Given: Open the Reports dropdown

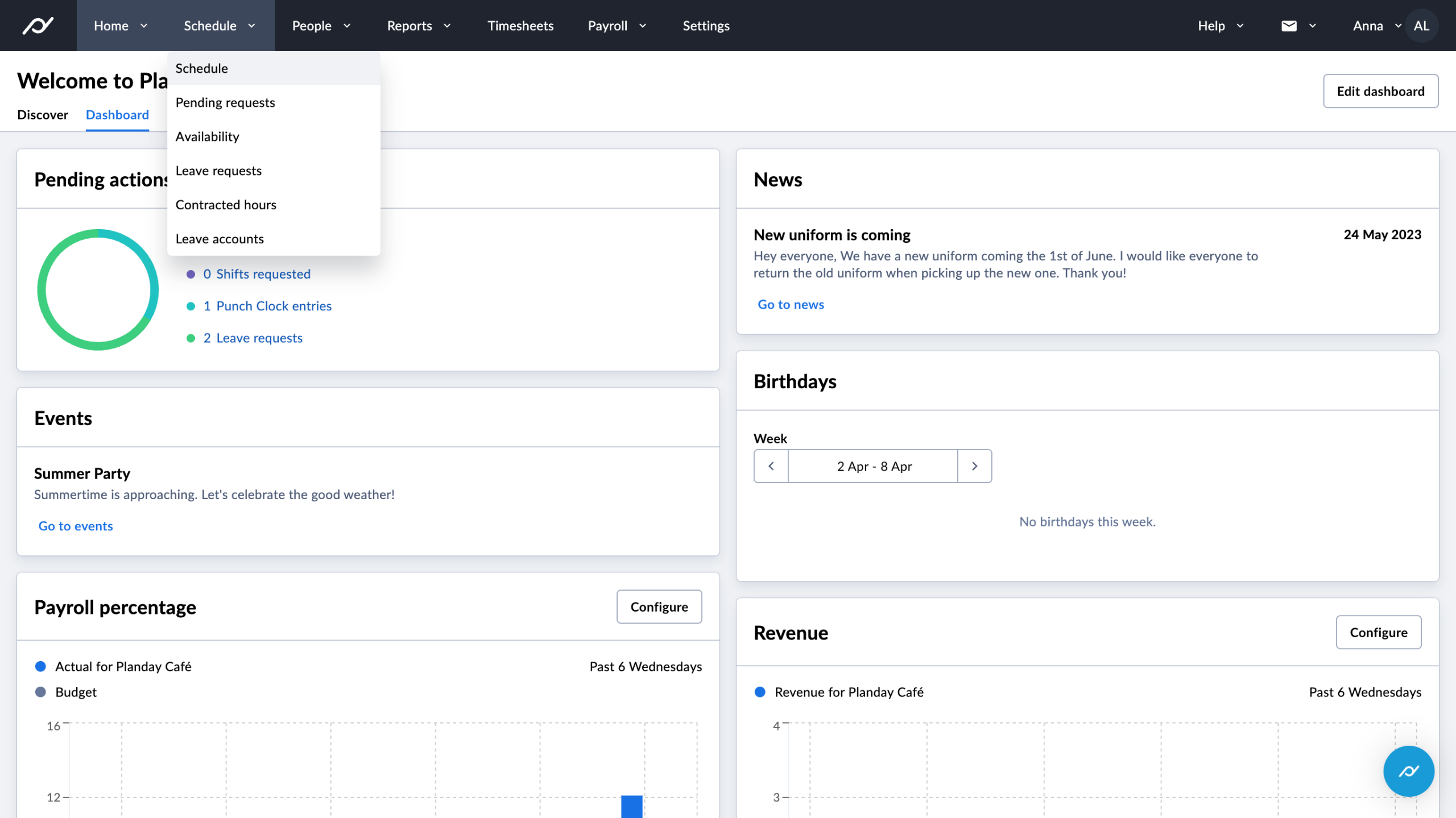Looking at the screenshot, I should point(419,25).
